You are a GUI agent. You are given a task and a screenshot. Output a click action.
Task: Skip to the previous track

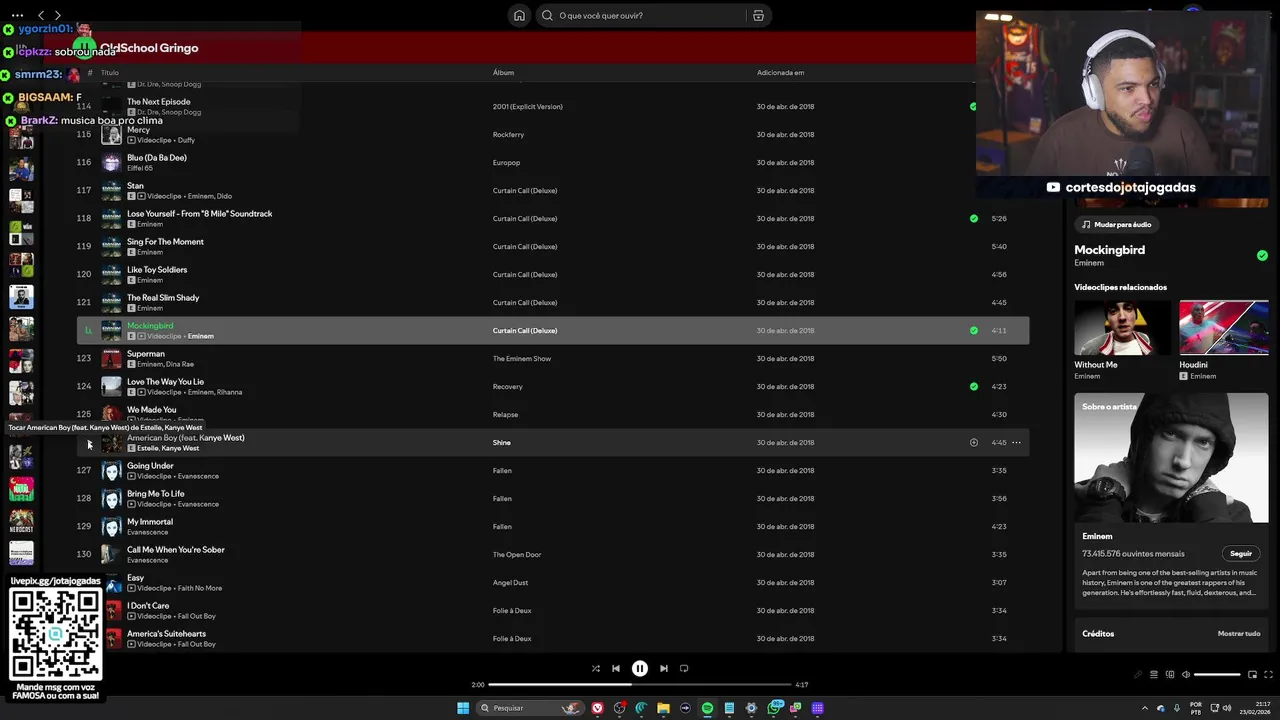616,668
